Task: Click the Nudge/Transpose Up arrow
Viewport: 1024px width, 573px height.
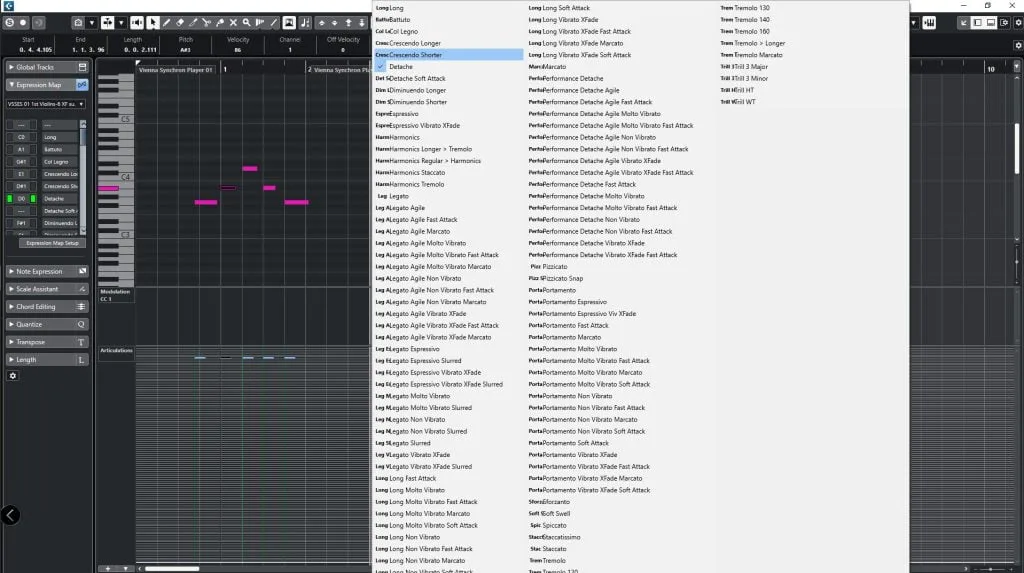Action: [321, 22]
